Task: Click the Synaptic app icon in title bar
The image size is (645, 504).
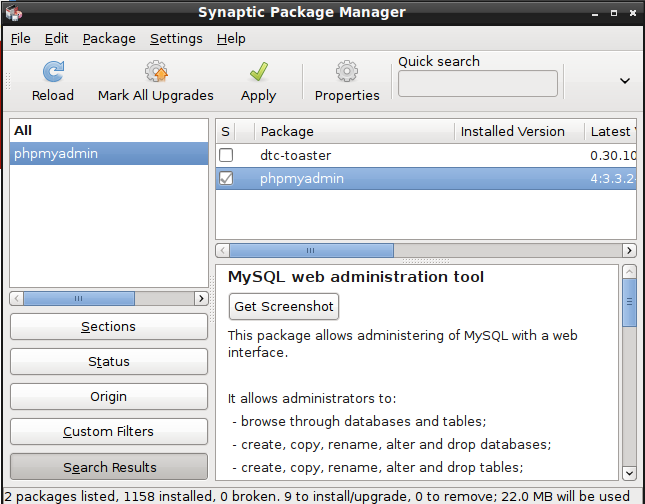Action: (14, 13)
